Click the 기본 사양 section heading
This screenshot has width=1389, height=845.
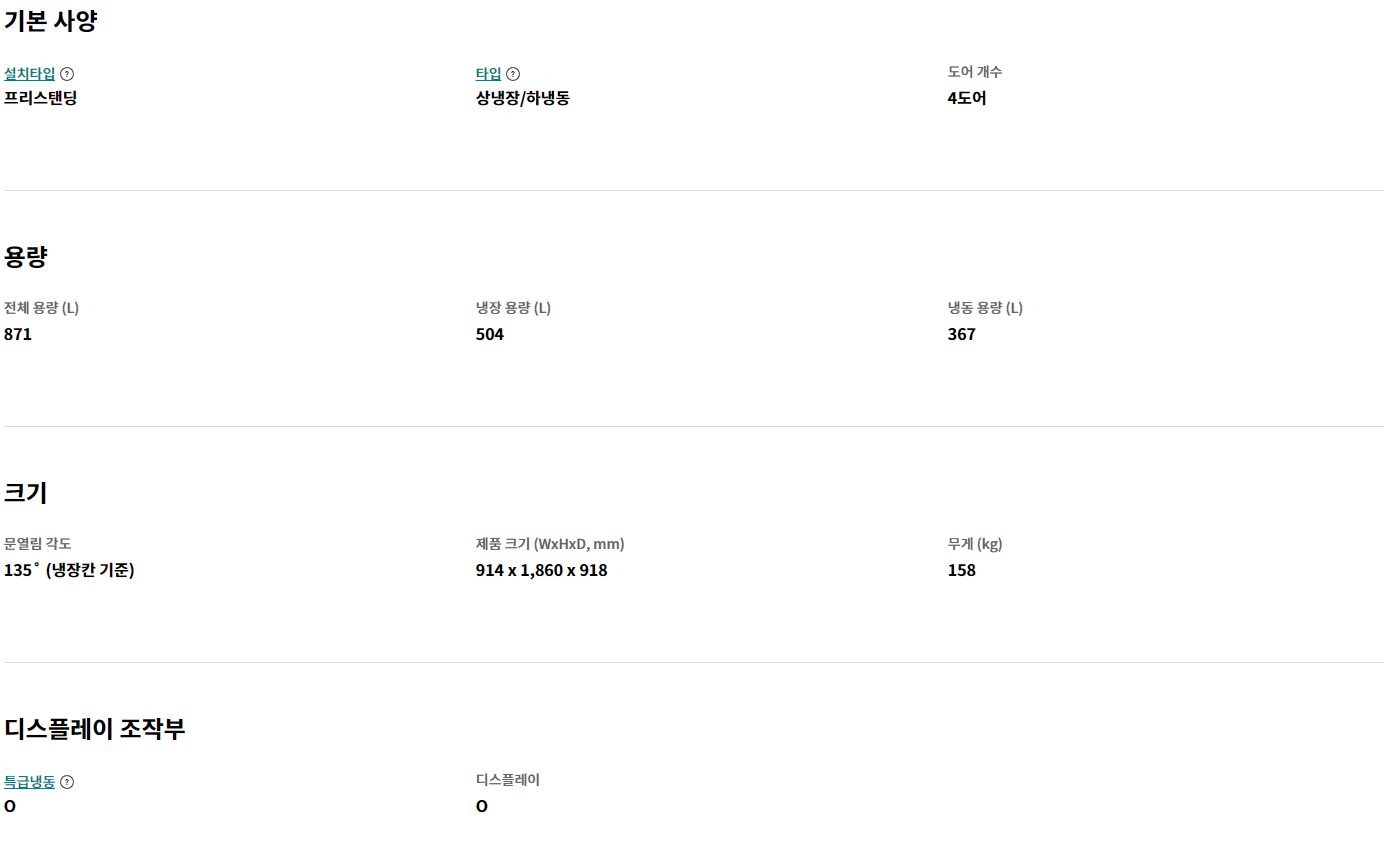(51, 21)
